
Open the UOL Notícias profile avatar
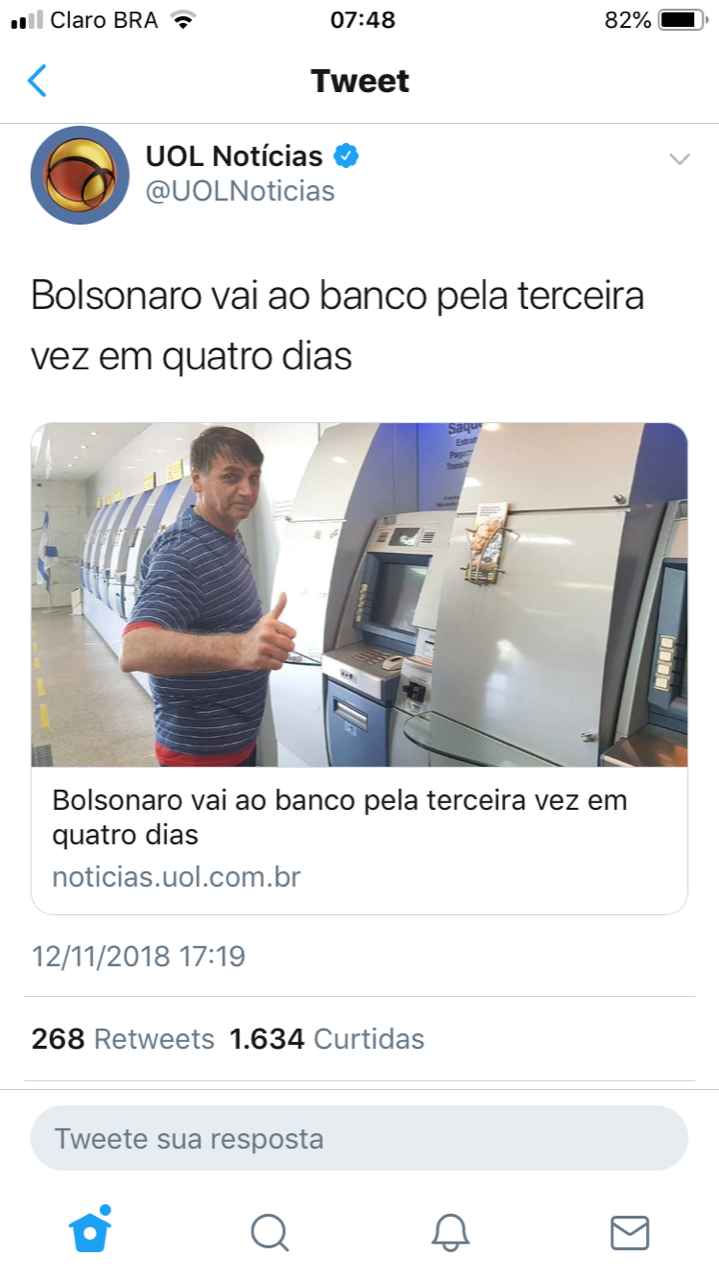80,175
